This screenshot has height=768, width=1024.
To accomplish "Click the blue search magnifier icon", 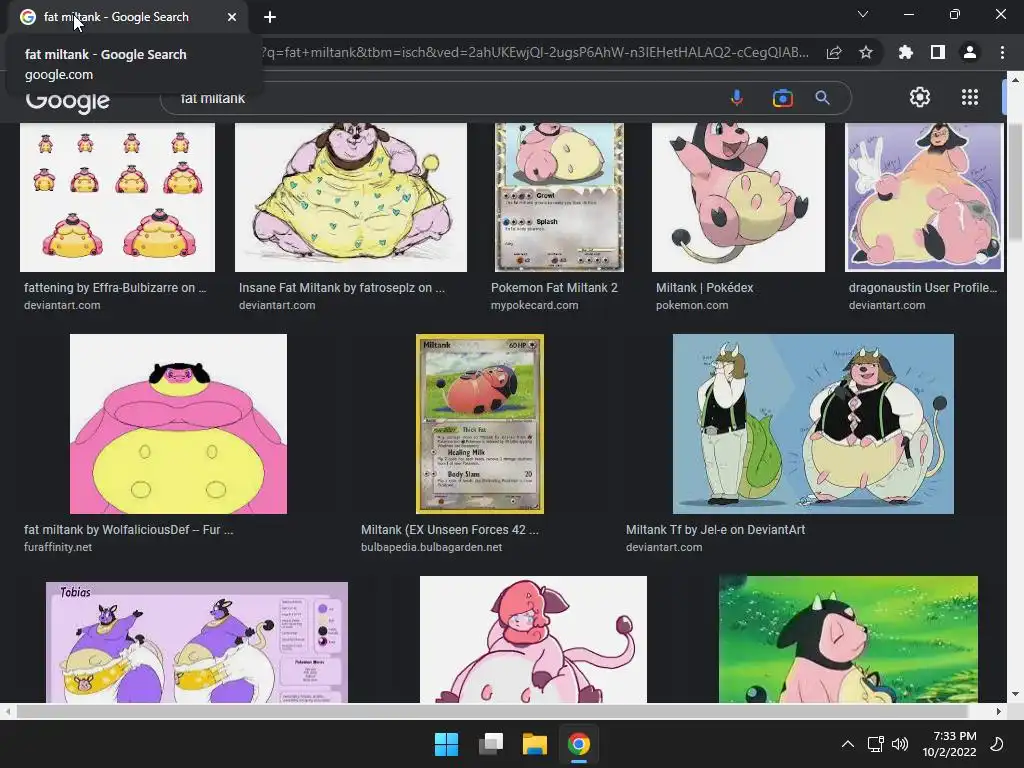I will (822, 98).
